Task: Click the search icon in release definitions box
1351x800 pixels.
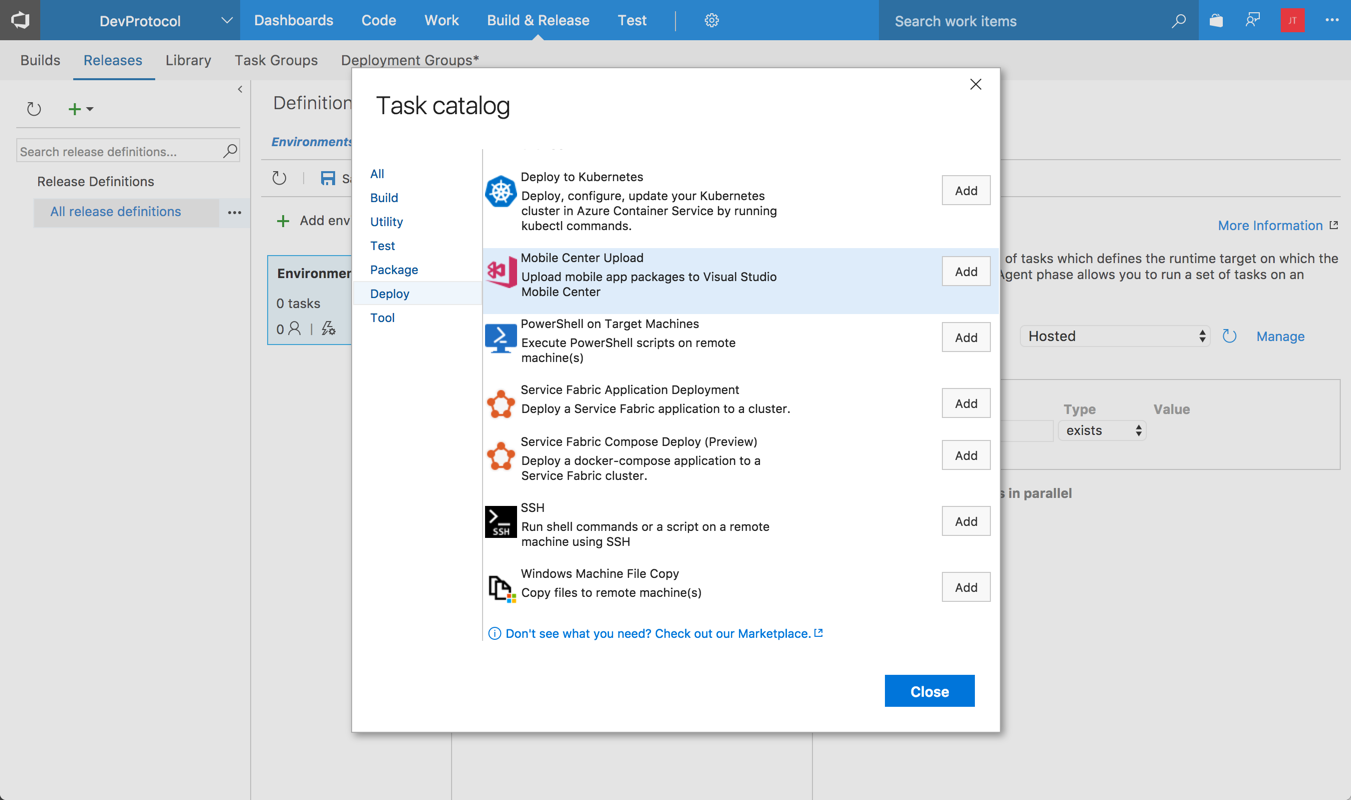Action: (230, 151)
